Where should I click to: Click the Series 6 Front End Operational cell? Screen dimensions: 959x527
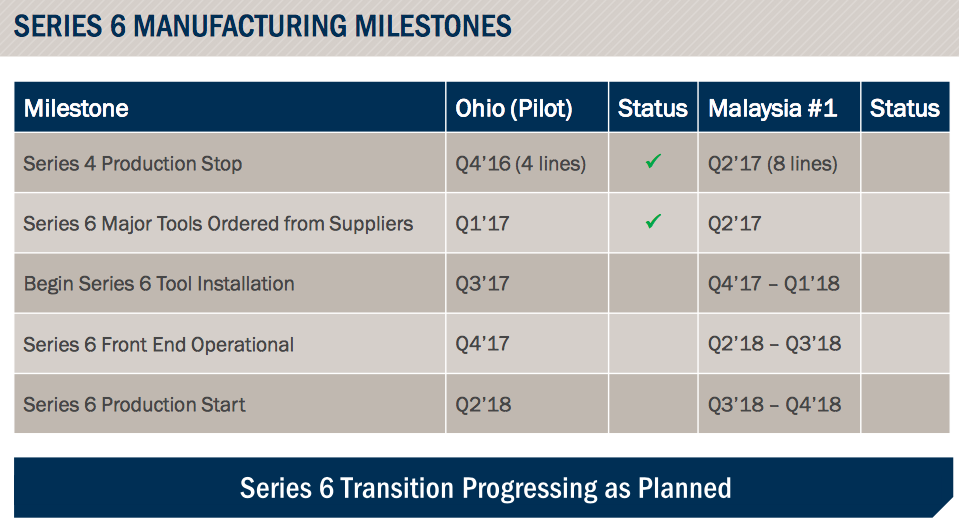tap(158, 344)
